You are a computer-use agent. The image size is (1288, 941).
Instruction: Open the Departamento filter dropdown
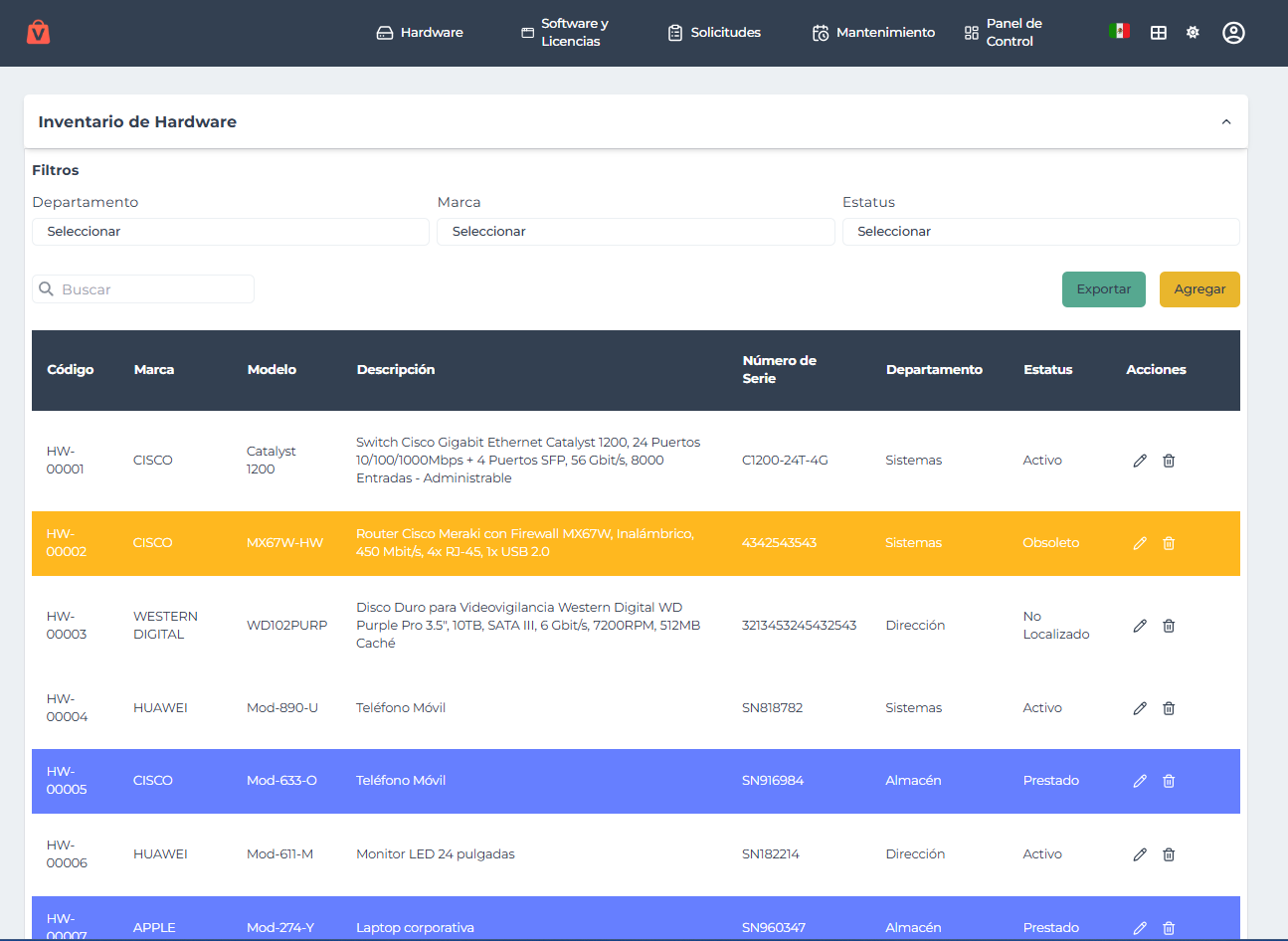coord(231,232)
